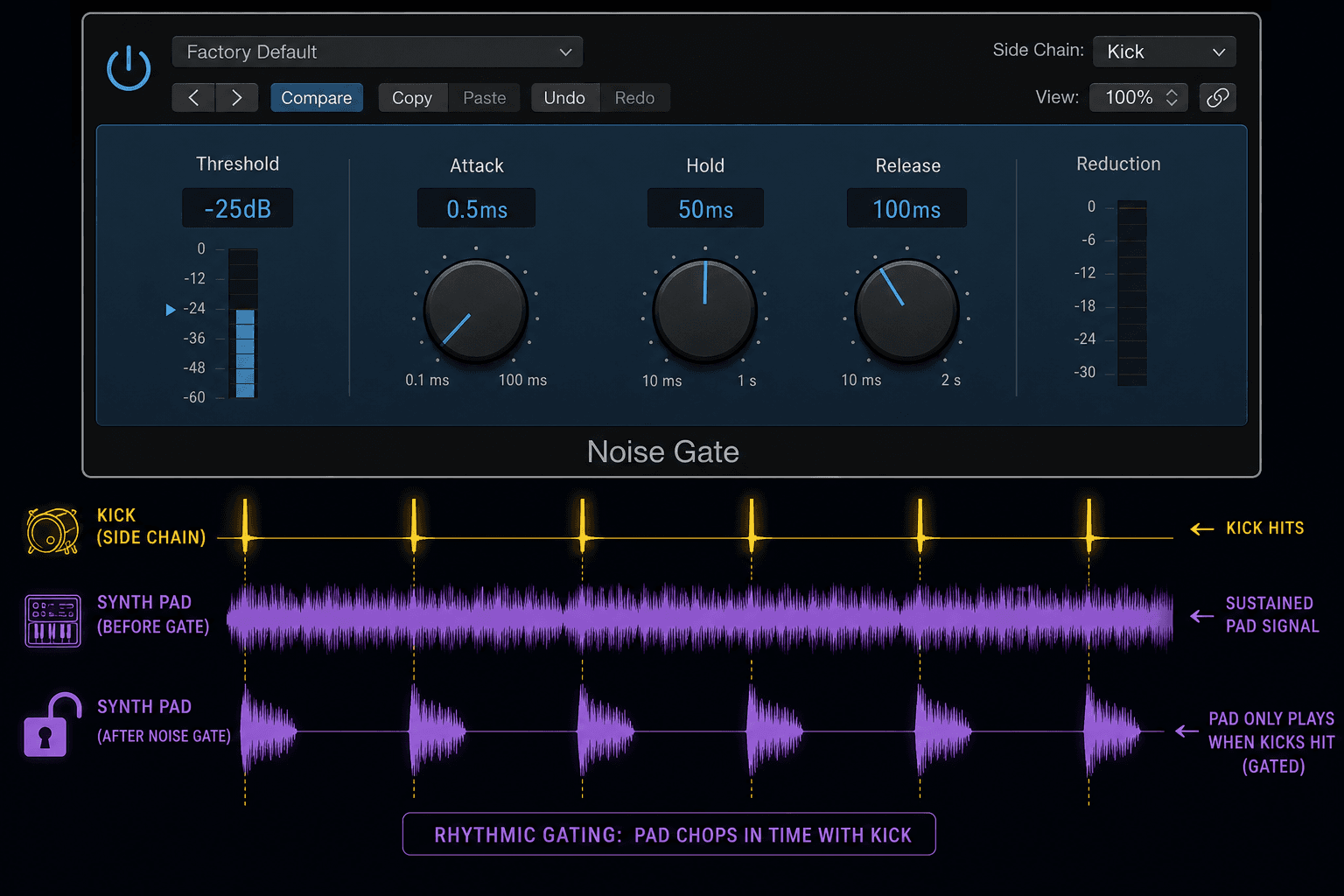Click the Release 2 s maximum label
The image size is (1344, 896).
pyautogui.click(x=950, y=380)
